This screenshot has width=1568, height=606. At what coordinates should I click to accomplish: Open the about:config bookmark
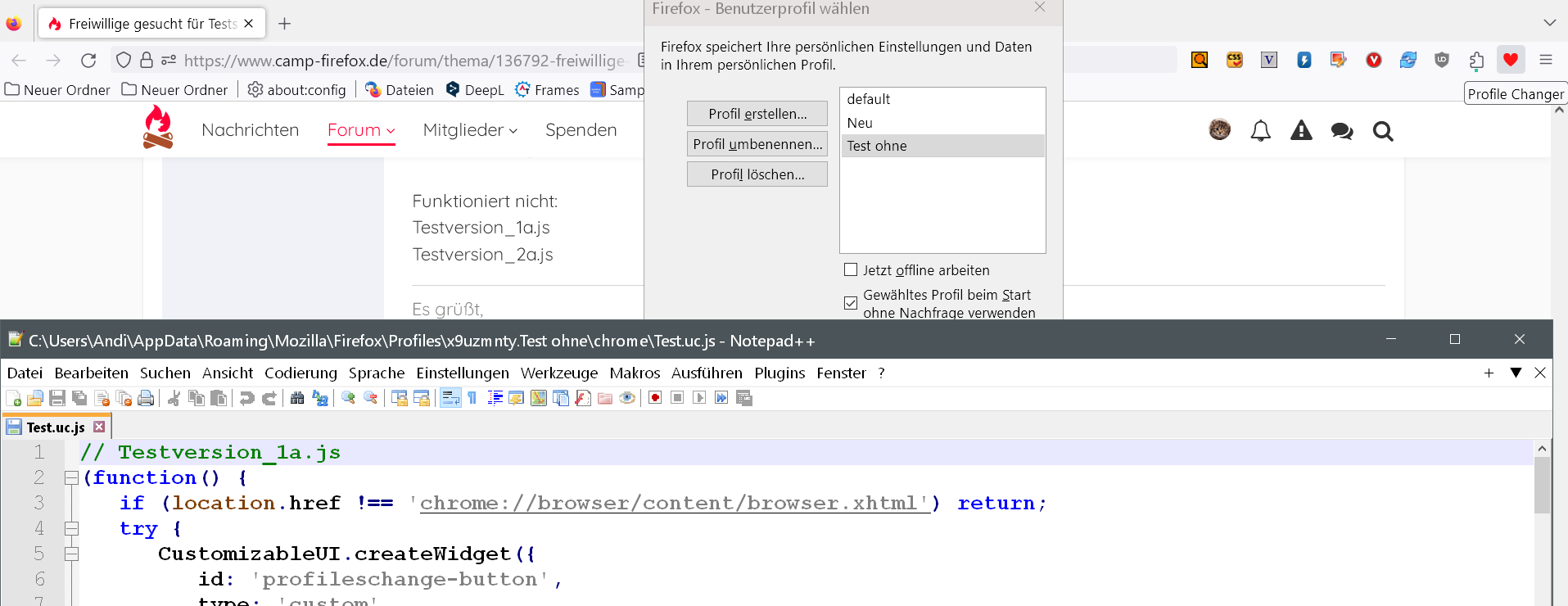click(x=296, y=90)
